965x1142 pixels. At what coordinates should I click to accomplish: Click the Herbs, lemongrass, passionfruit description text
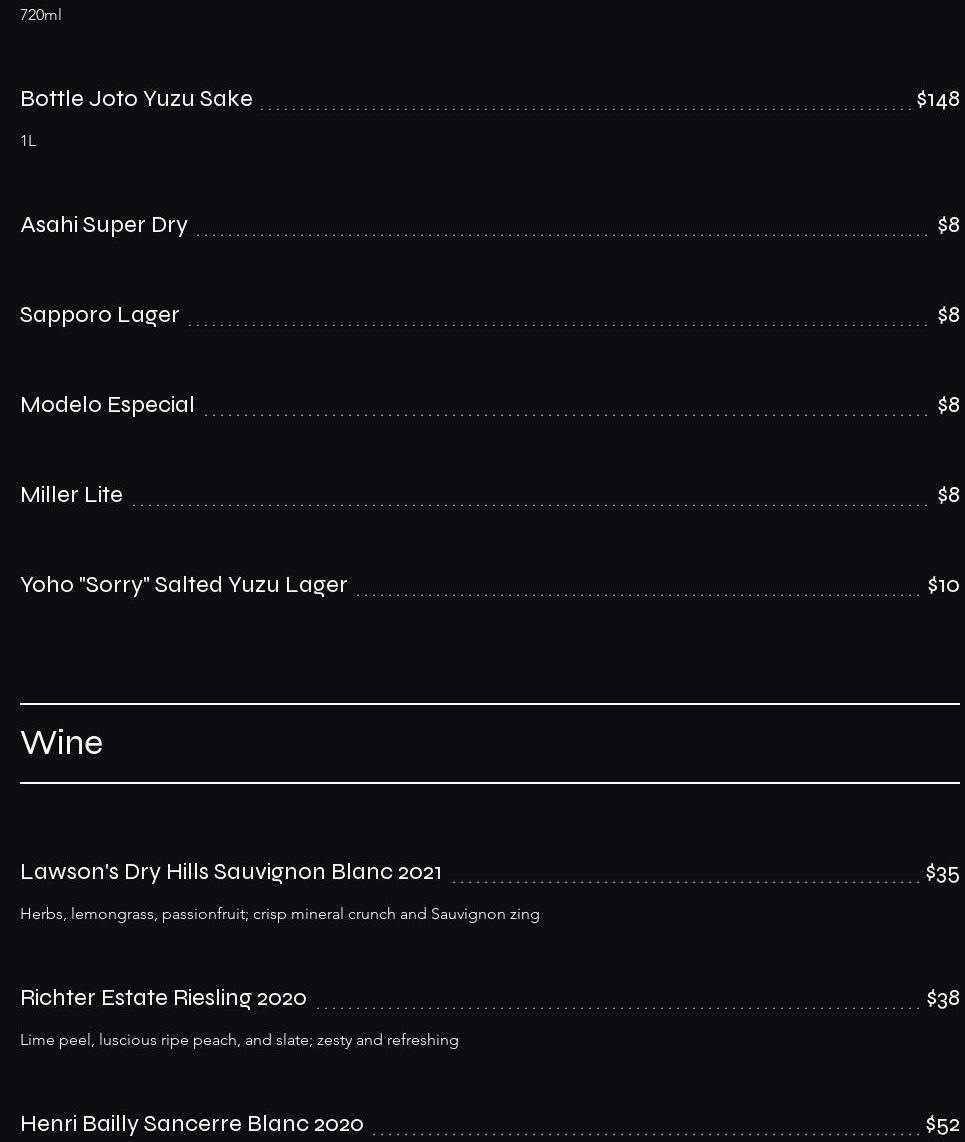click(x=280, y=914)
